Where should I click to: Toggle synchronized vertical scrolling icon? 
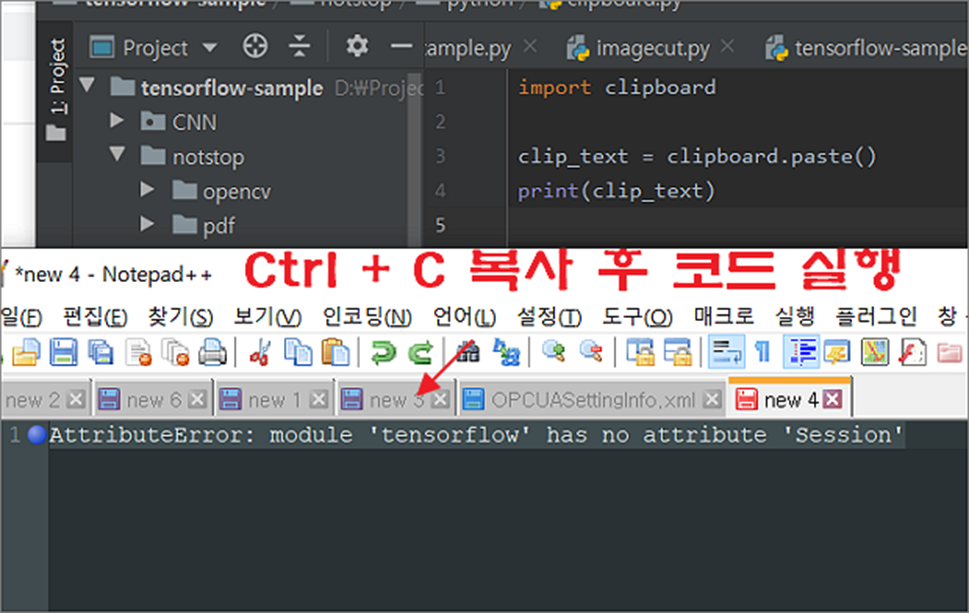tap(640, 353)
